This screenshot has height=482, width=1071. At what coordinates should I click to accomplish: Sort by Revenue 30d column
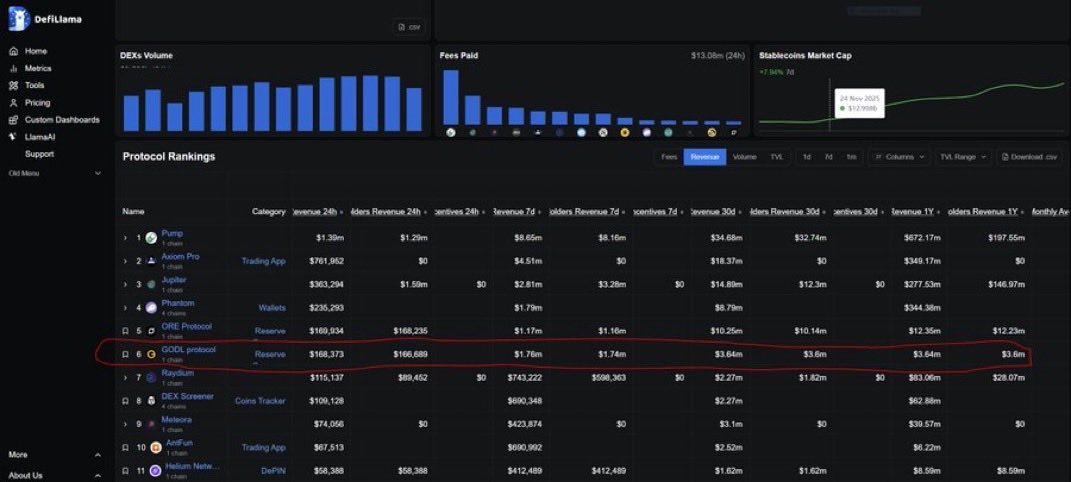717,212
